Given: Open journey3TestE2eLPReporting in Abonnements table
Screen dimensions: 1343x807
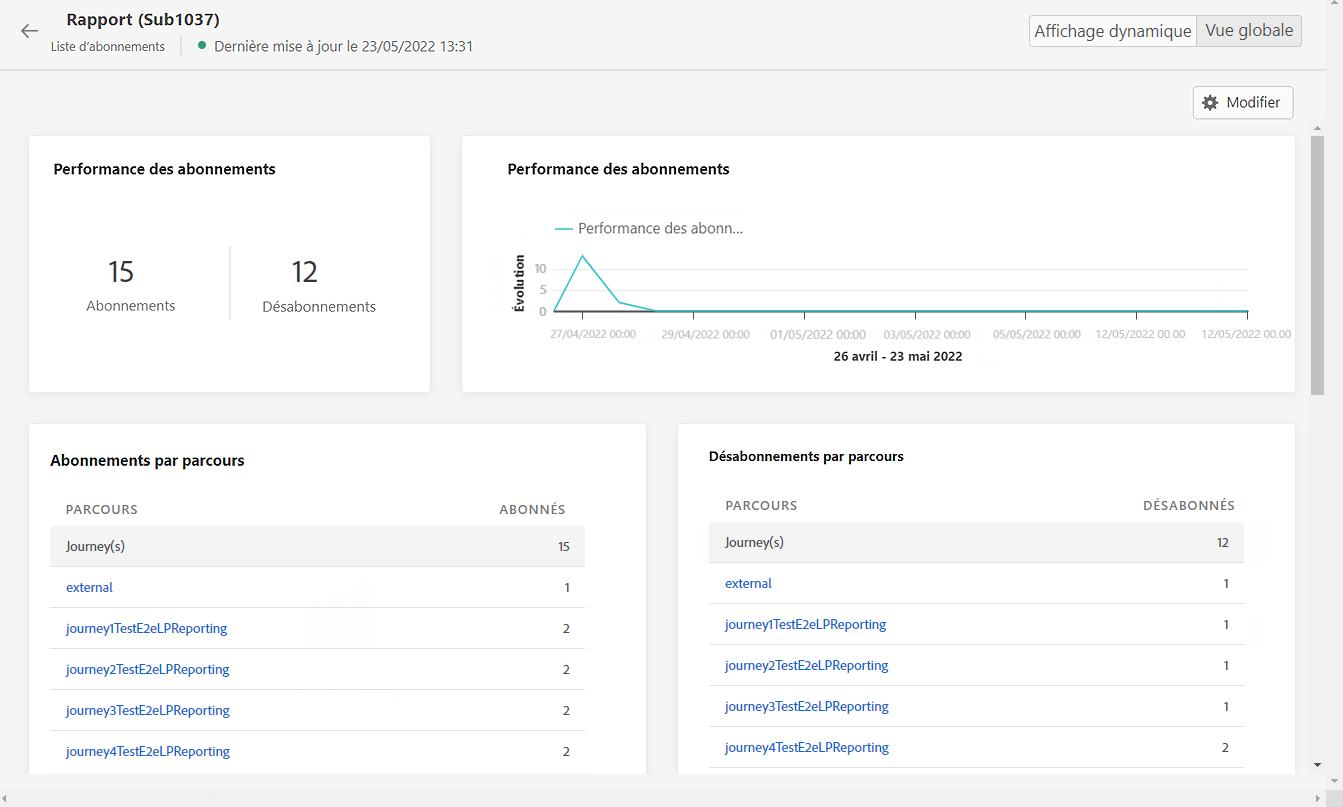Looking at the screenshot, I should [x=148, y=711].
